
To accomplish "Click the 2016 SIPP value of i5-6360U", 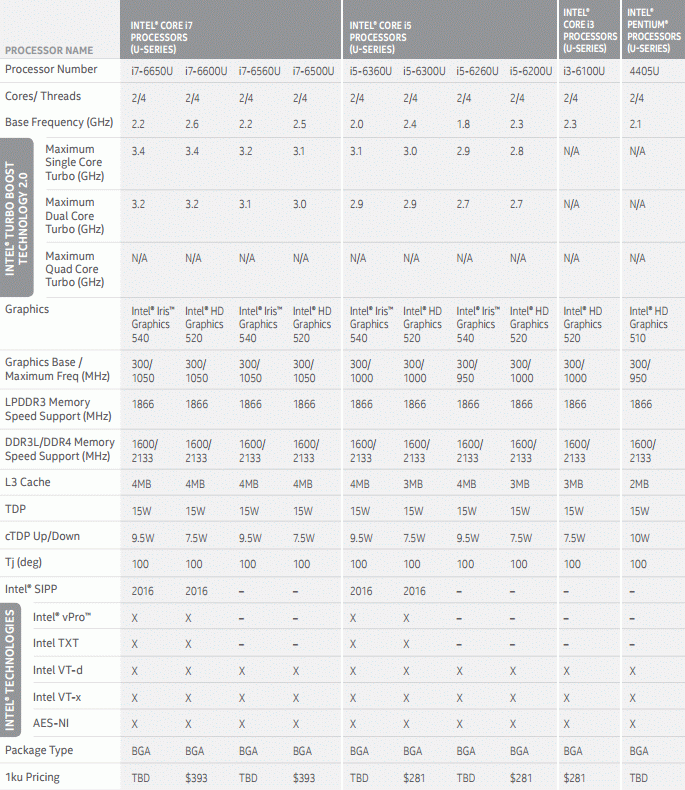I will click(361, 591).
